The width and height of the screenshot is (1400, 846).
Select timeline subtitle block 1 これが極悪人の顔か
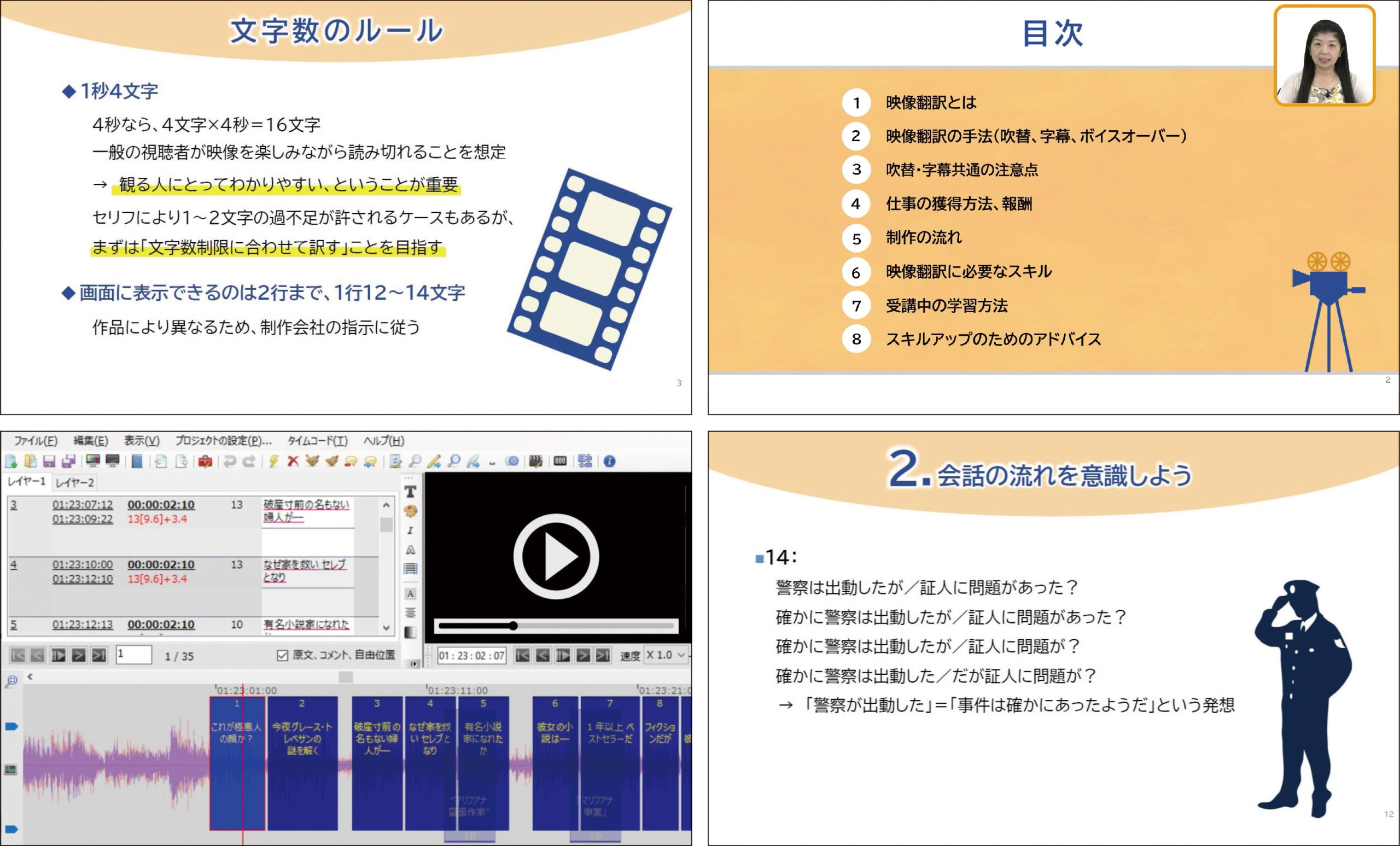237,763
